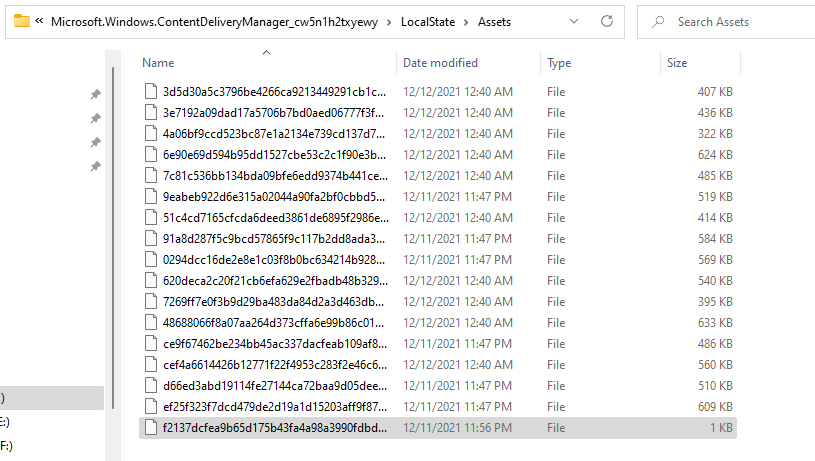Click the chevron after the LocalState breadcrumb
This screenshot has width=815, height=461.
point(466,22)
